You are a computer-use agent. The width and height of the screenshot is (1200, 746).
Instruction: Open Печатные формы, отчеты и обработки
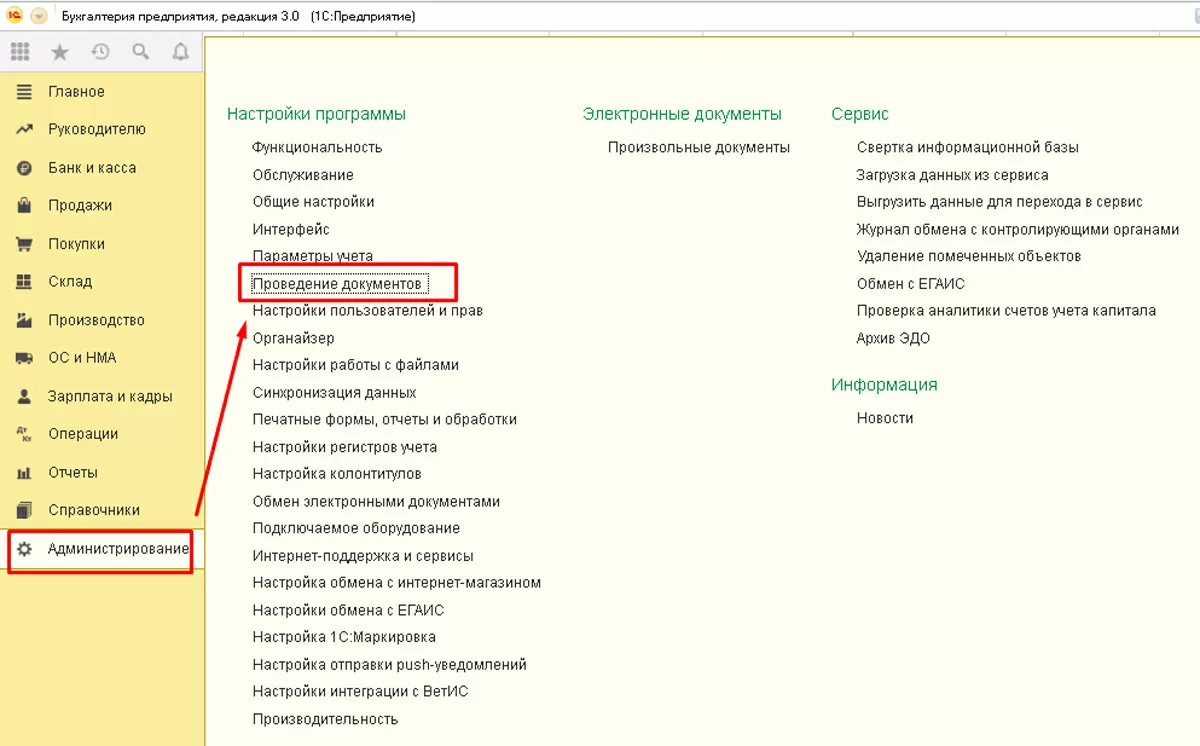pos(385,420)
